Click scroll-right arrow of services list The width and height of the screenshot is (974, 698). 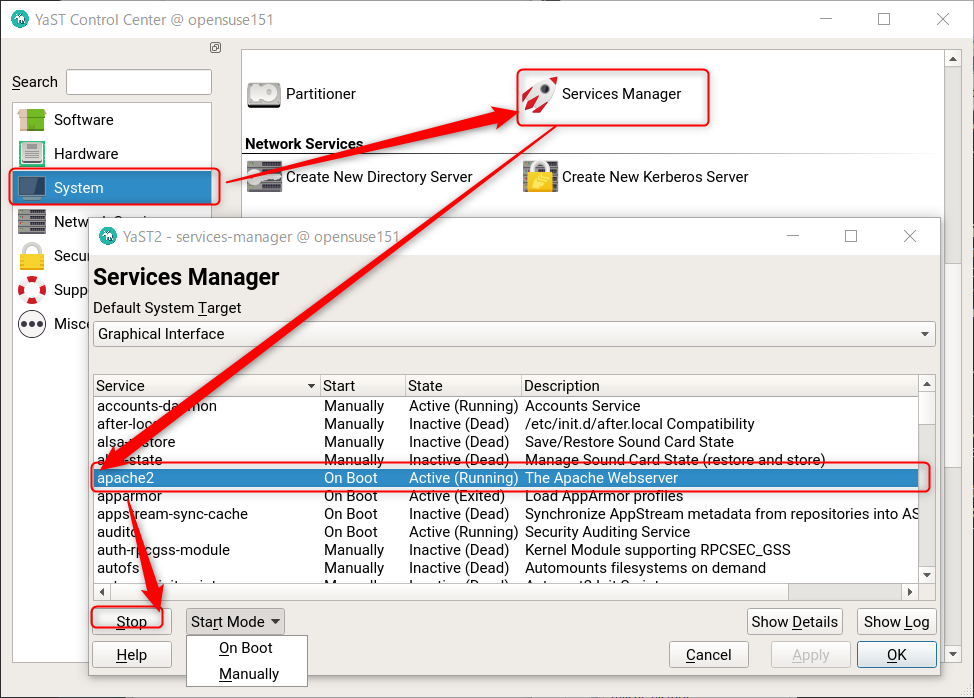[910, 591]
